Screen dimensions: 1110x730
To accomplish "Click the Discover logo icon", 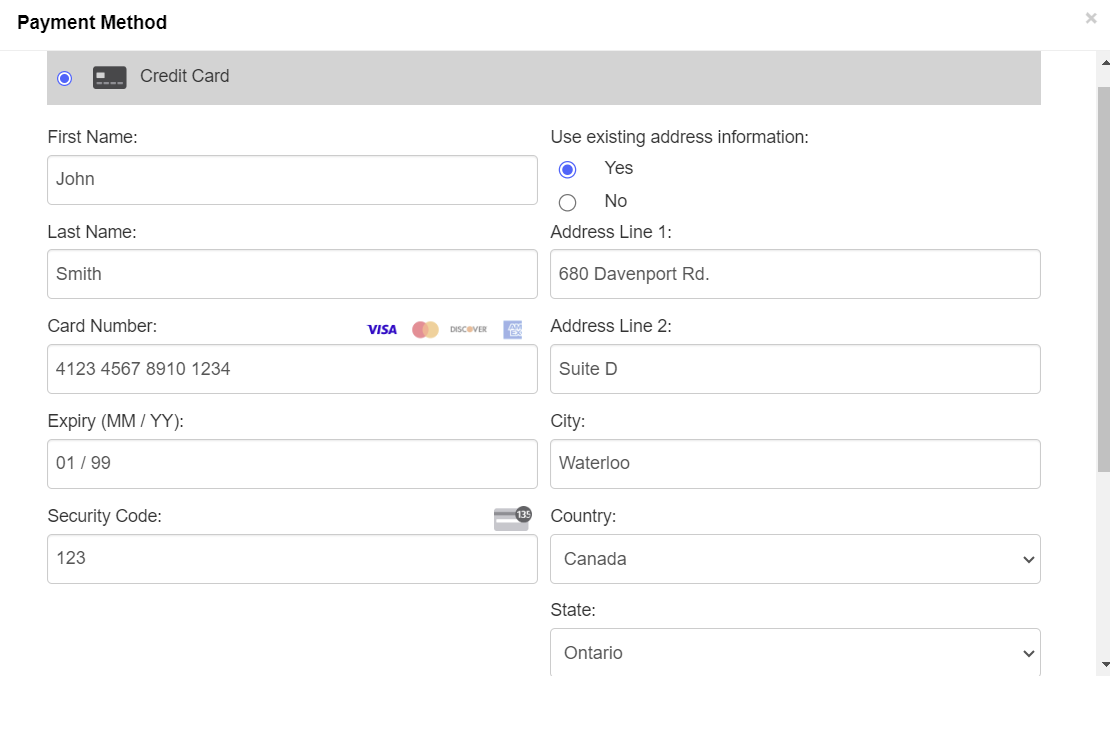I will [468, 329].
